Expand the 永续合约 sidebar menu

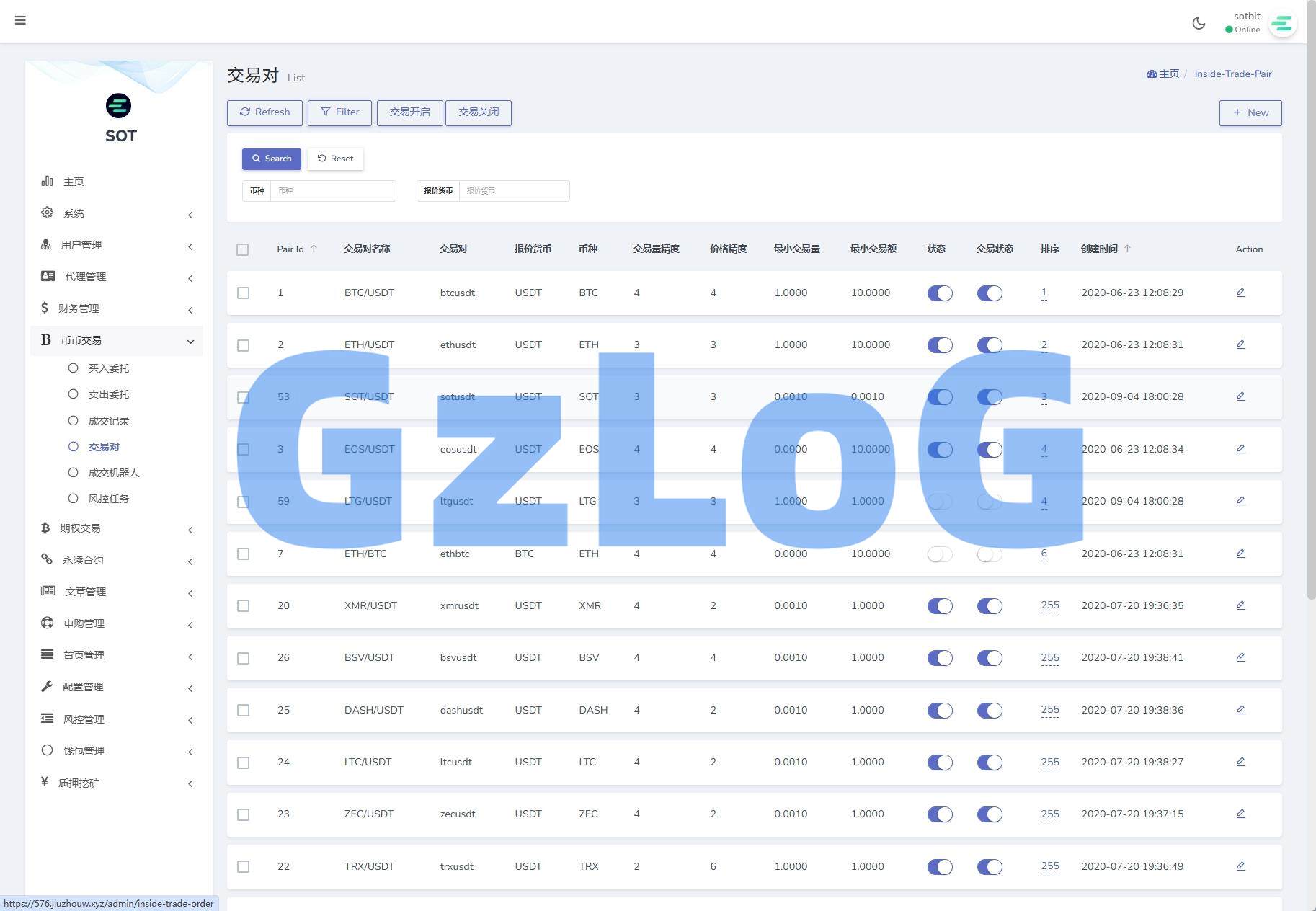click(x=116, y=560)
